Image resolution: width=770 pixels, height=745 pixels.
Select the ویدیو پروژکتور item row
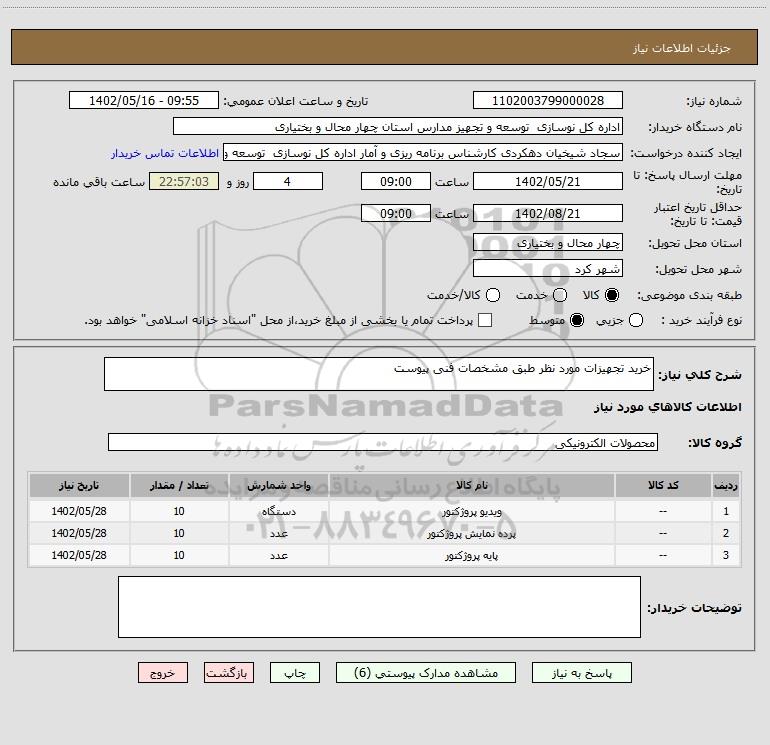pyautogui.click(x=385, y=511)
